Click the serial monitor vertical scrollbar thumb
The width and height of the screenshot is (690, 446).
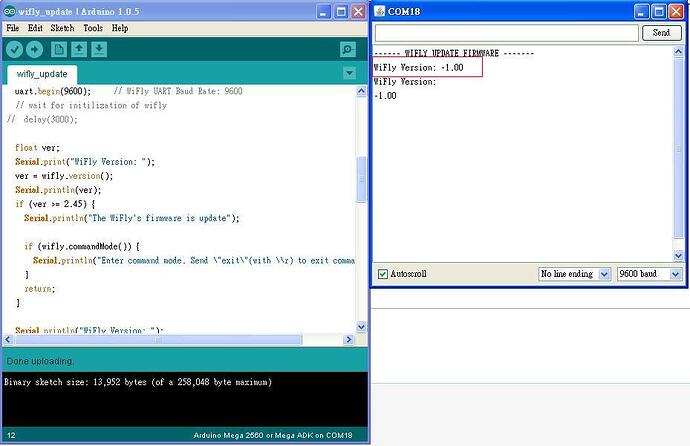pos(678,149)
